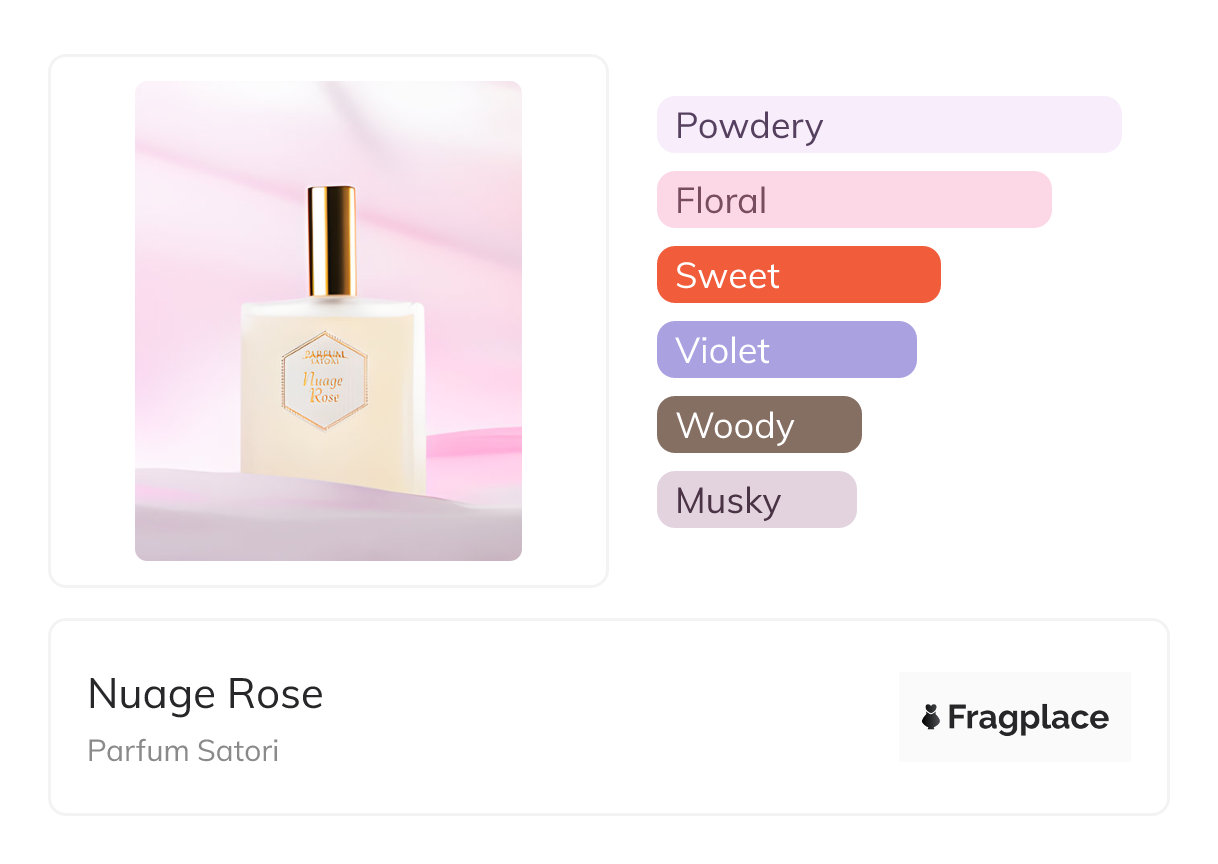The image size is (1218, 864).
Task: Click the word 'Powdery' in the top accord
Action: point(749,125)
